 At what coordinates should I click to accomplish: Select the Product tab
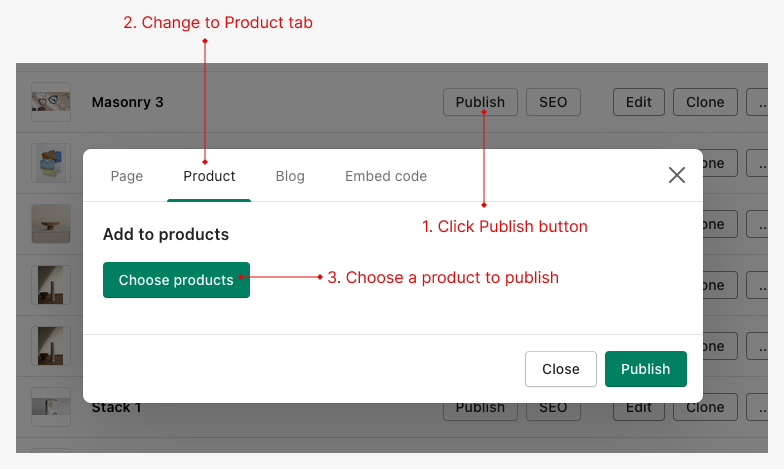(209, 176)
